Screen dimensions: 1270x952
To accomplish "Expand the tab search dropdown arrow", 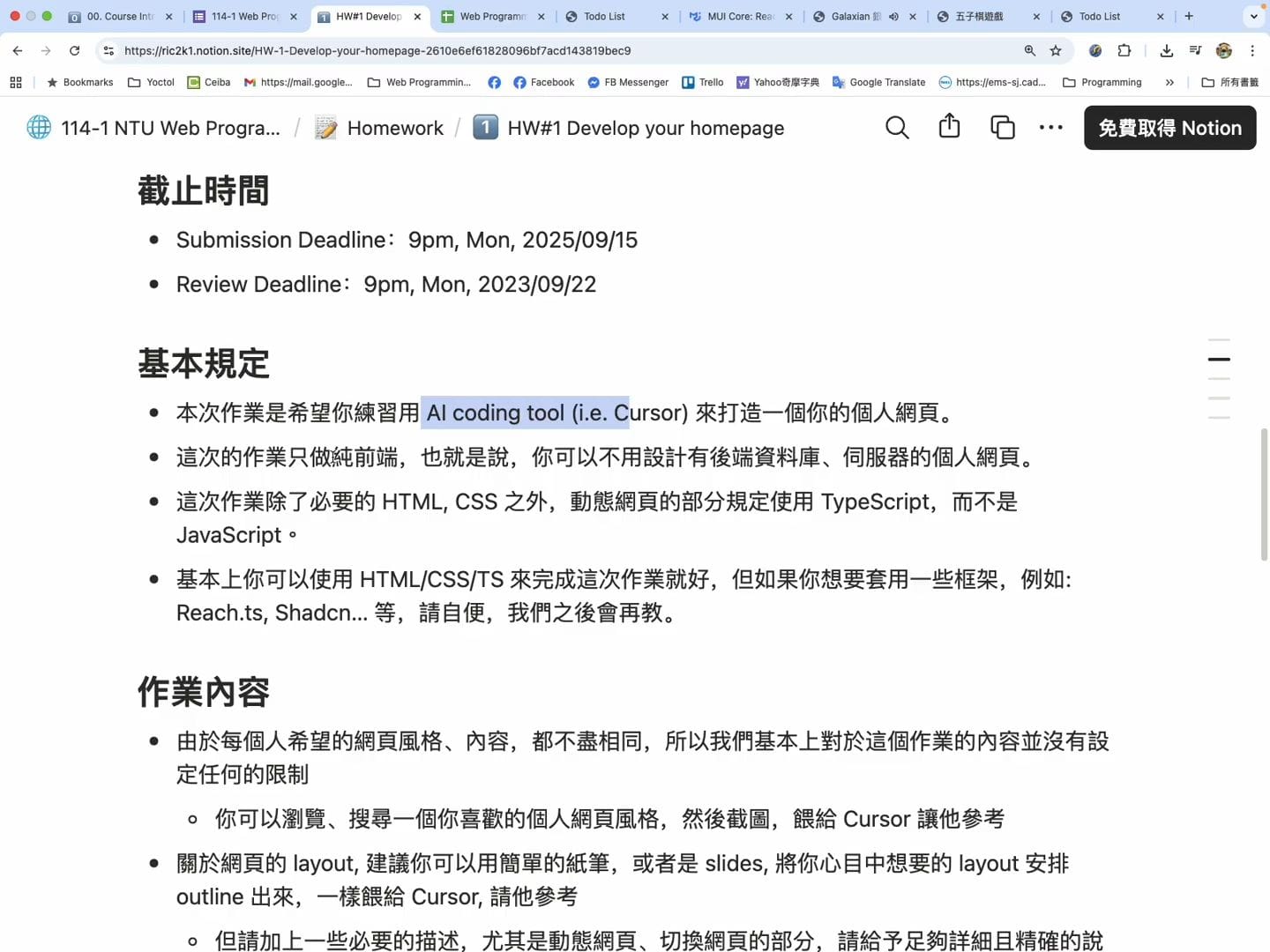I will pyautogui.click(x=1253, y=16).
